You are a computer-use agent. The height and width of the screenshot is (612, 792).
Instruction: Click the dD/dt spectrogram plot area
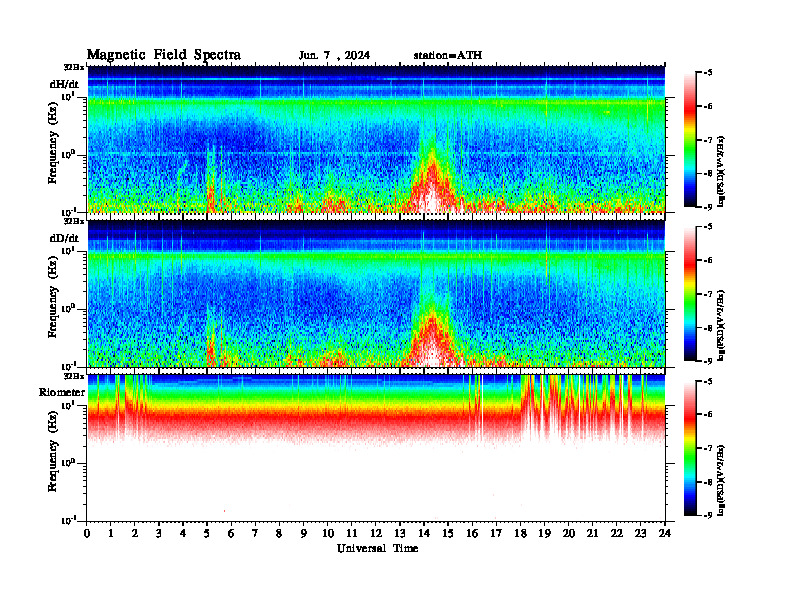(376, 293)
